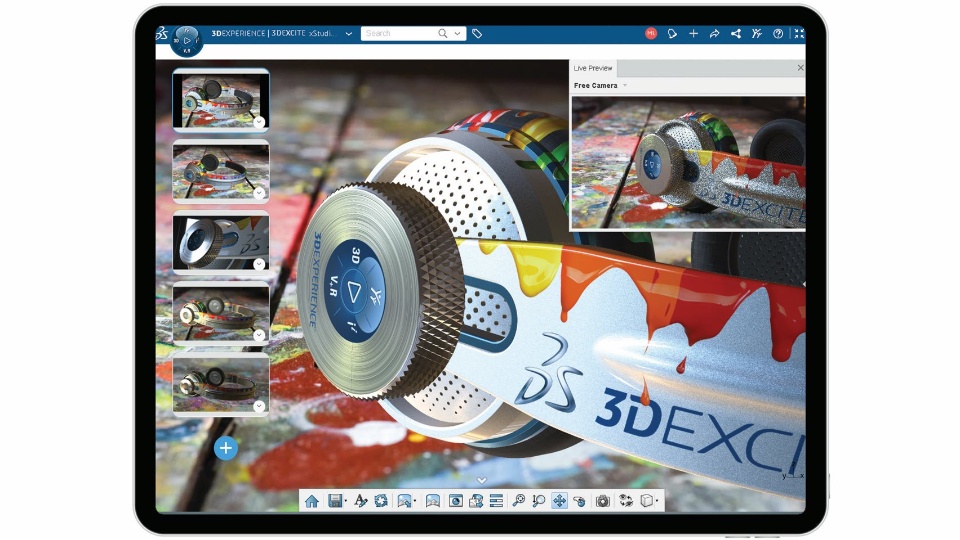Expand chevron on the fourth thumbnail
The height and width of the screenshot is (540, 960).
click(259, 335)
